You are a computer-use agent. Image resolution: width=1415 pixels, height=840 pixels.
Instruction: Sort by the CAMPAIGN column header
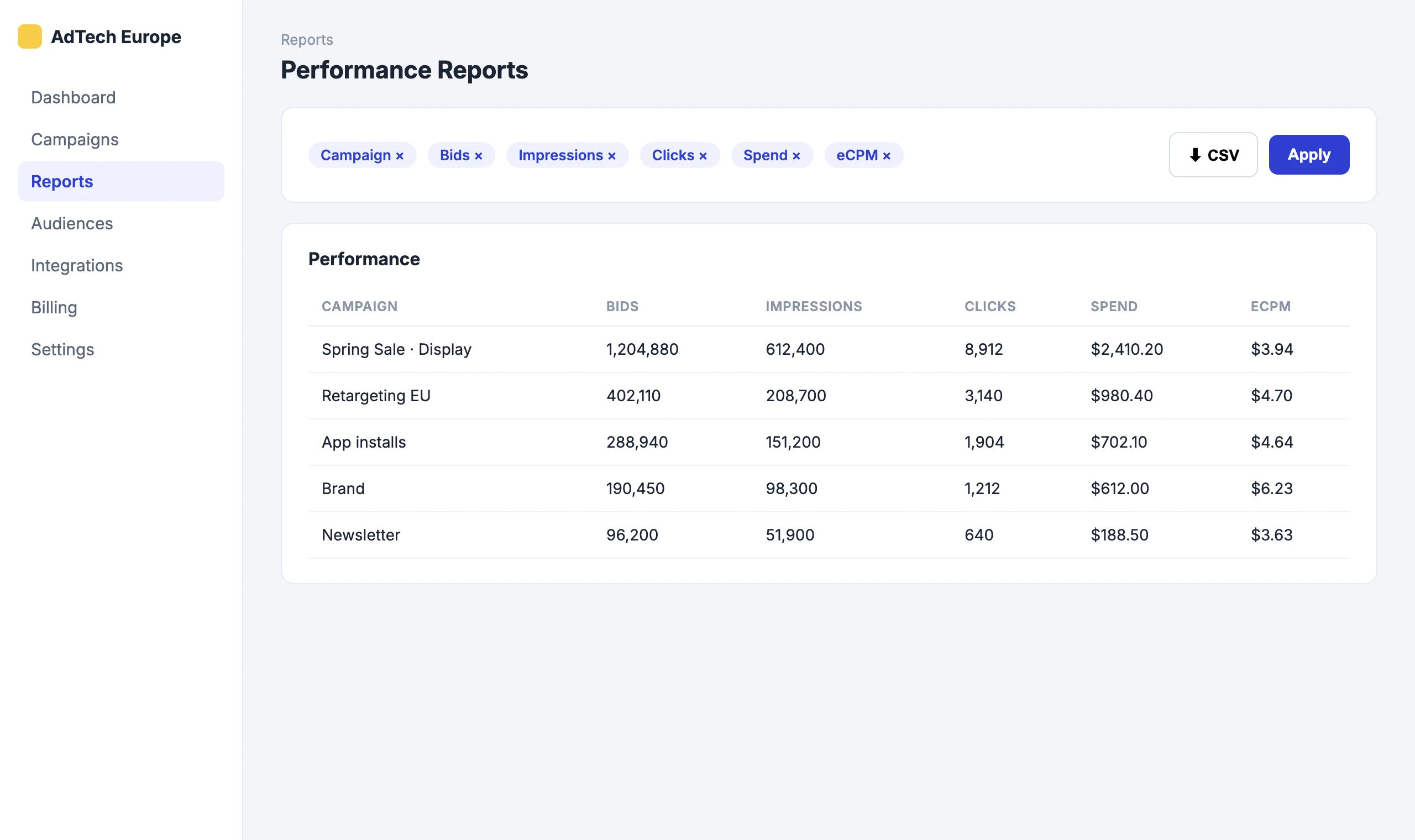[359, 306]
